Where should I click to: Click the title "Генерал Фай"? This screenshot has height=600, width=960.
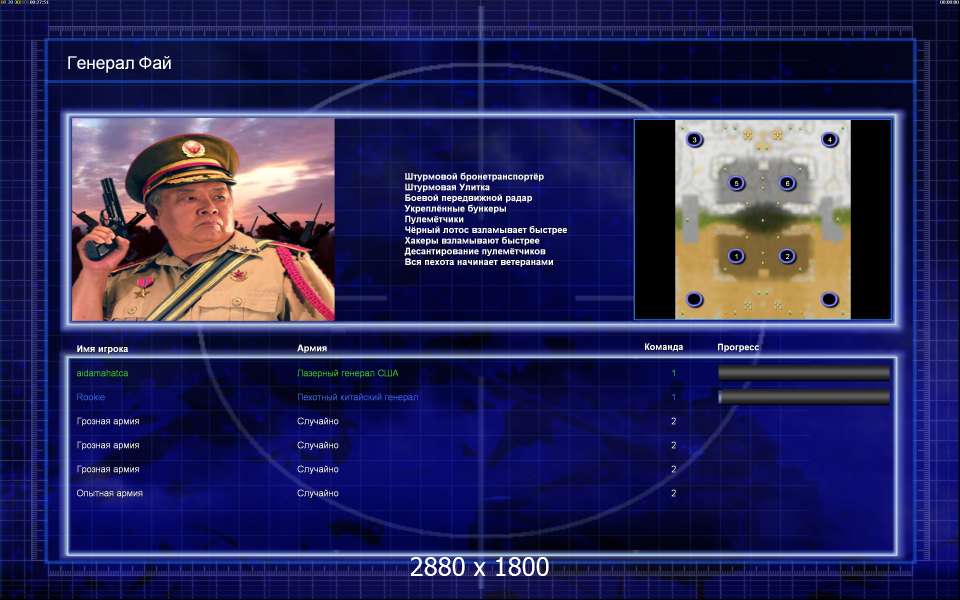click(x=119, y=63)
